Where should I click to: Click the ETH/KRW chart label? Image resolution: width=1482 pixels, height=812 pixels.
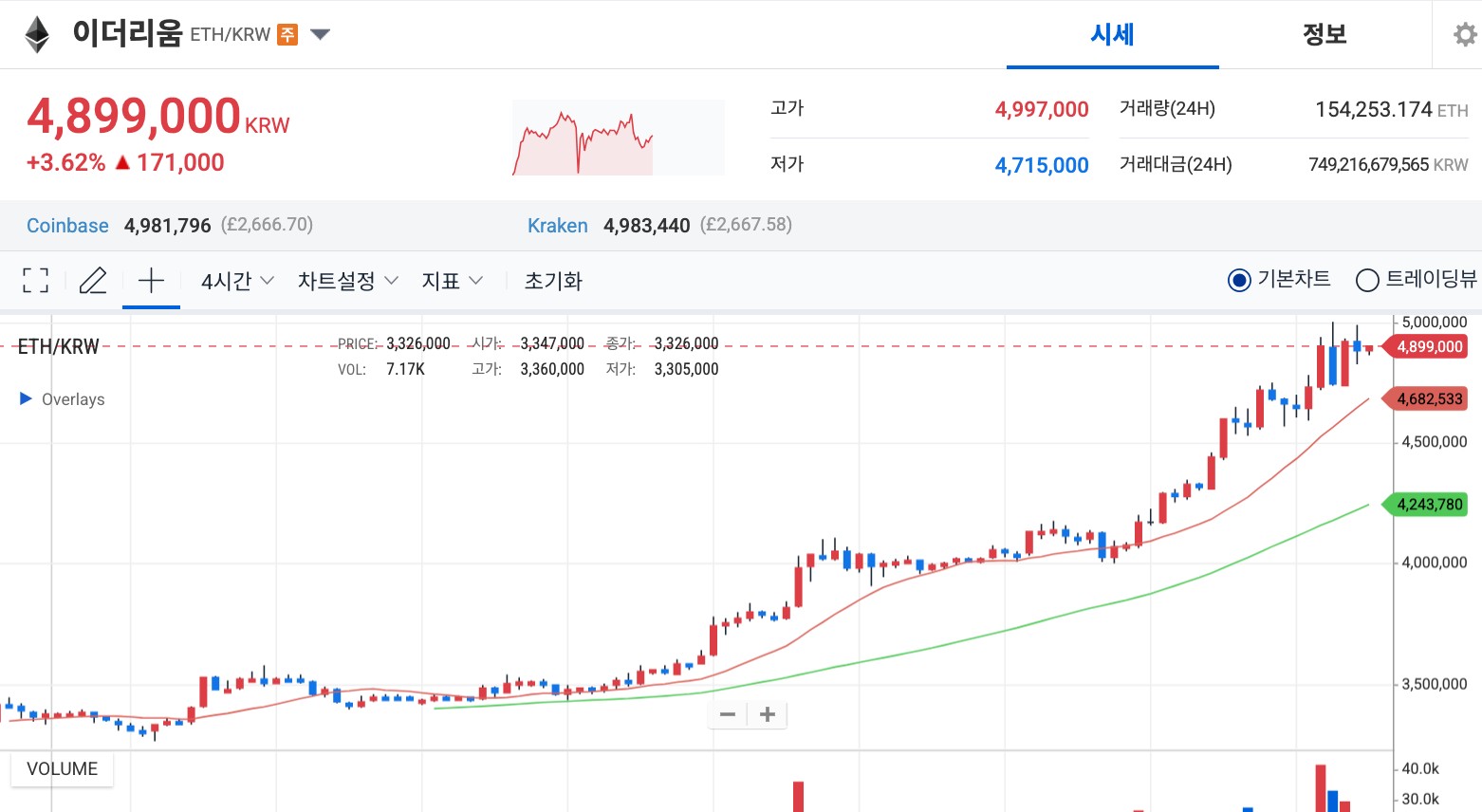58,347
